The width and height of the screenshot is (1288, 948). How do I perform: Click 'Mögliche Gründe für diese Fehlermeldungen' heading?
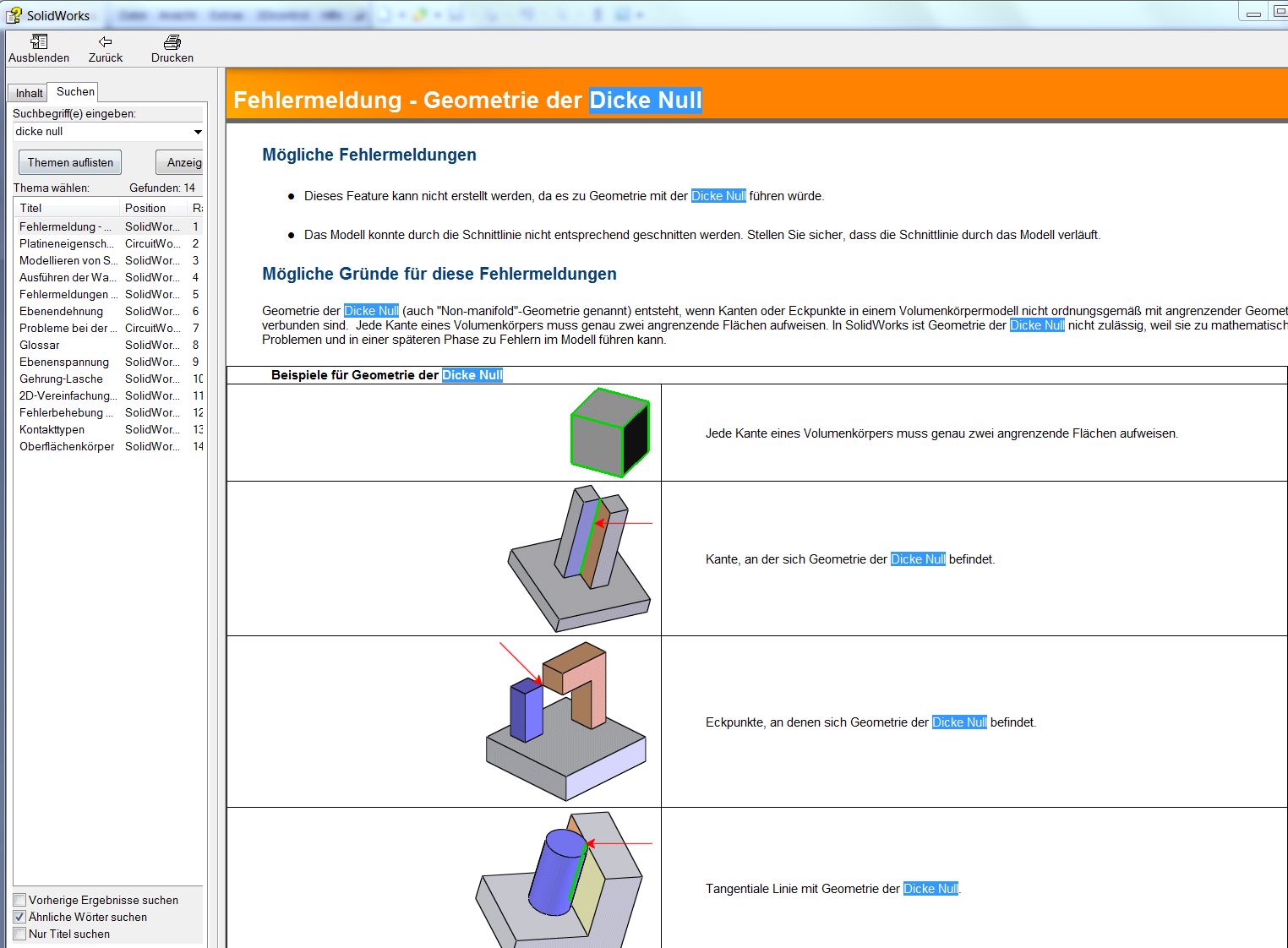(439, 274)
